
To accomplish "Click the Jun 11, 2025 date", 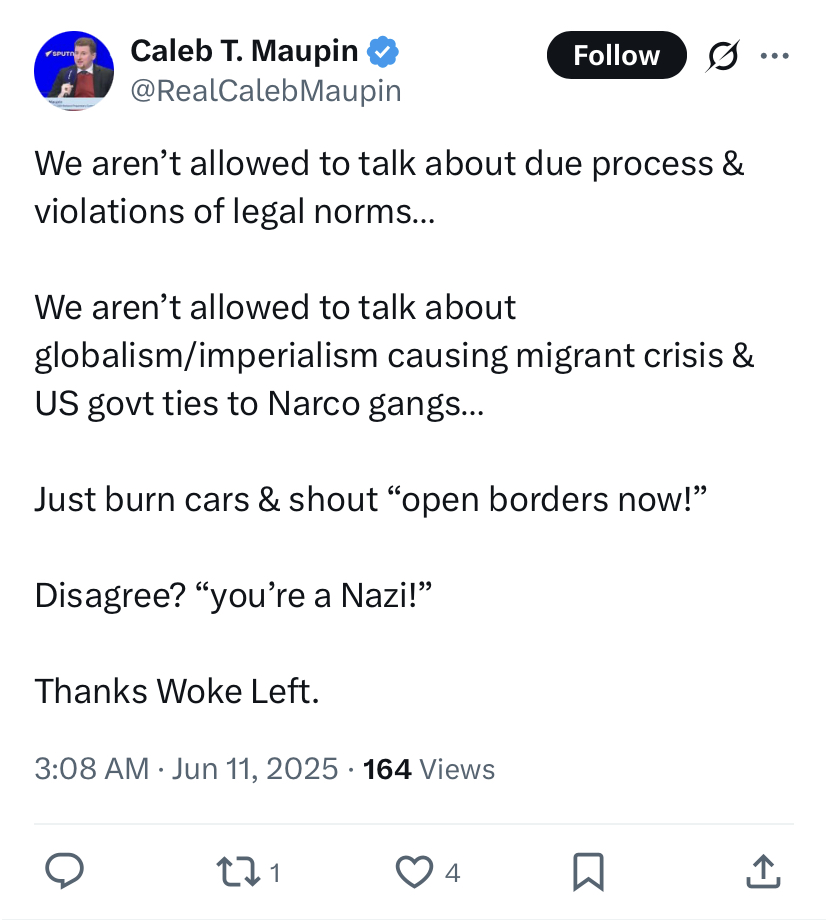I will tap(255, 769).
